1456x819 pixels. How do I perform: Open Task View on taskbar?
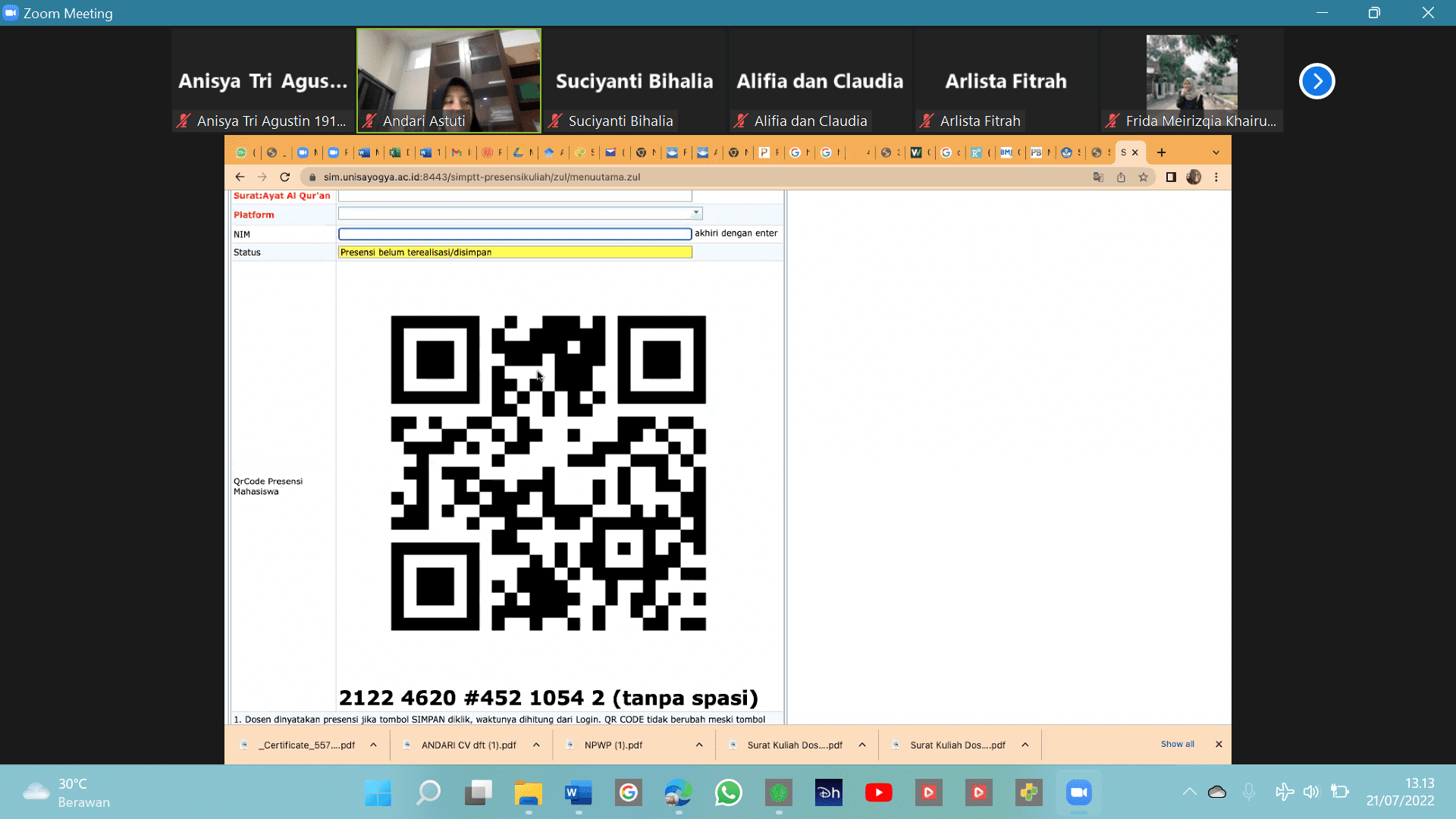(478, 792)
